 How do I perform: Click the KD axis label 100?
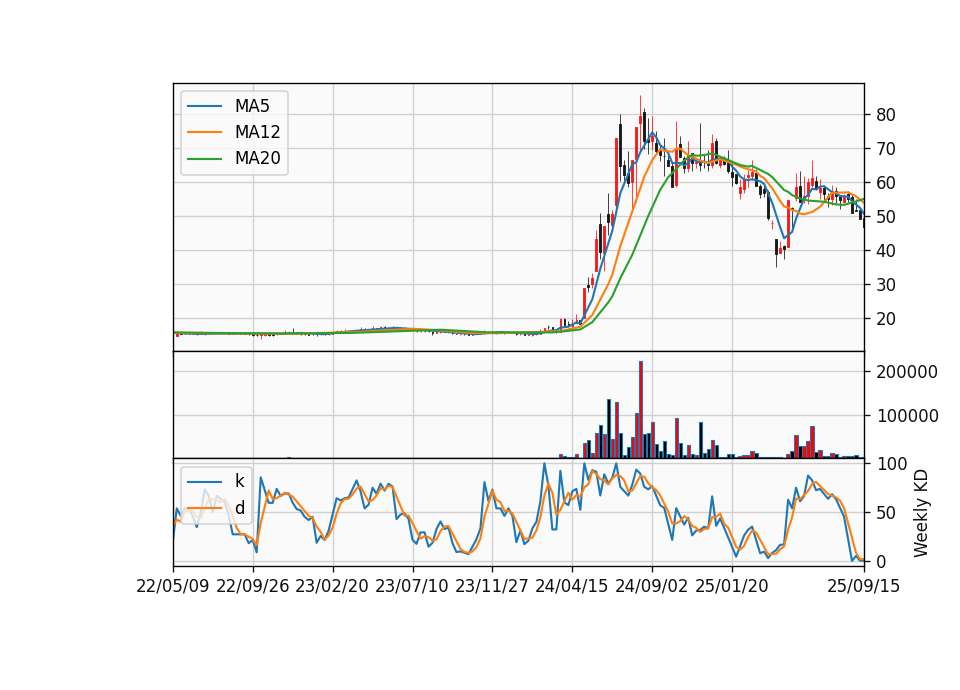(891, 463)
